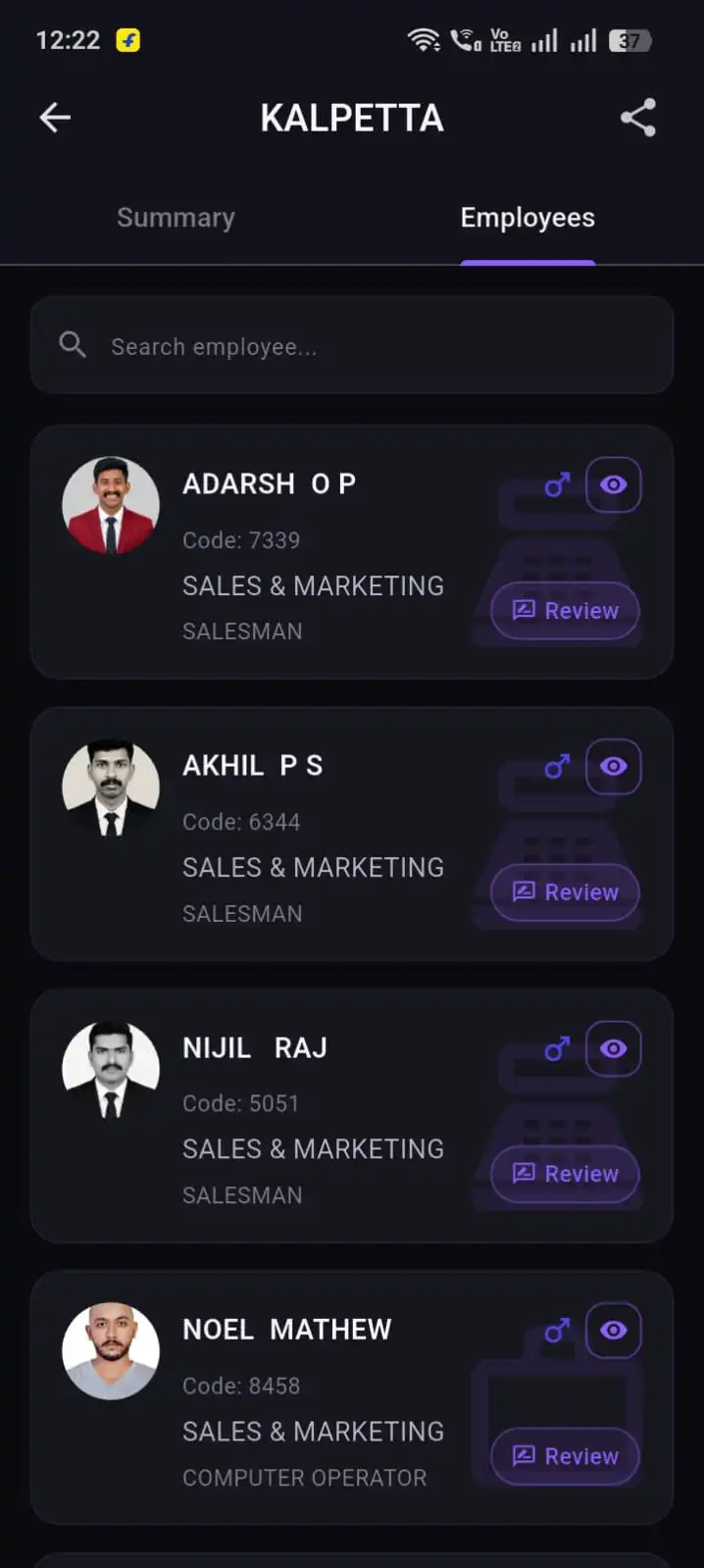
Task: Review employee AKHIL P S
Action: click(566, 892)
